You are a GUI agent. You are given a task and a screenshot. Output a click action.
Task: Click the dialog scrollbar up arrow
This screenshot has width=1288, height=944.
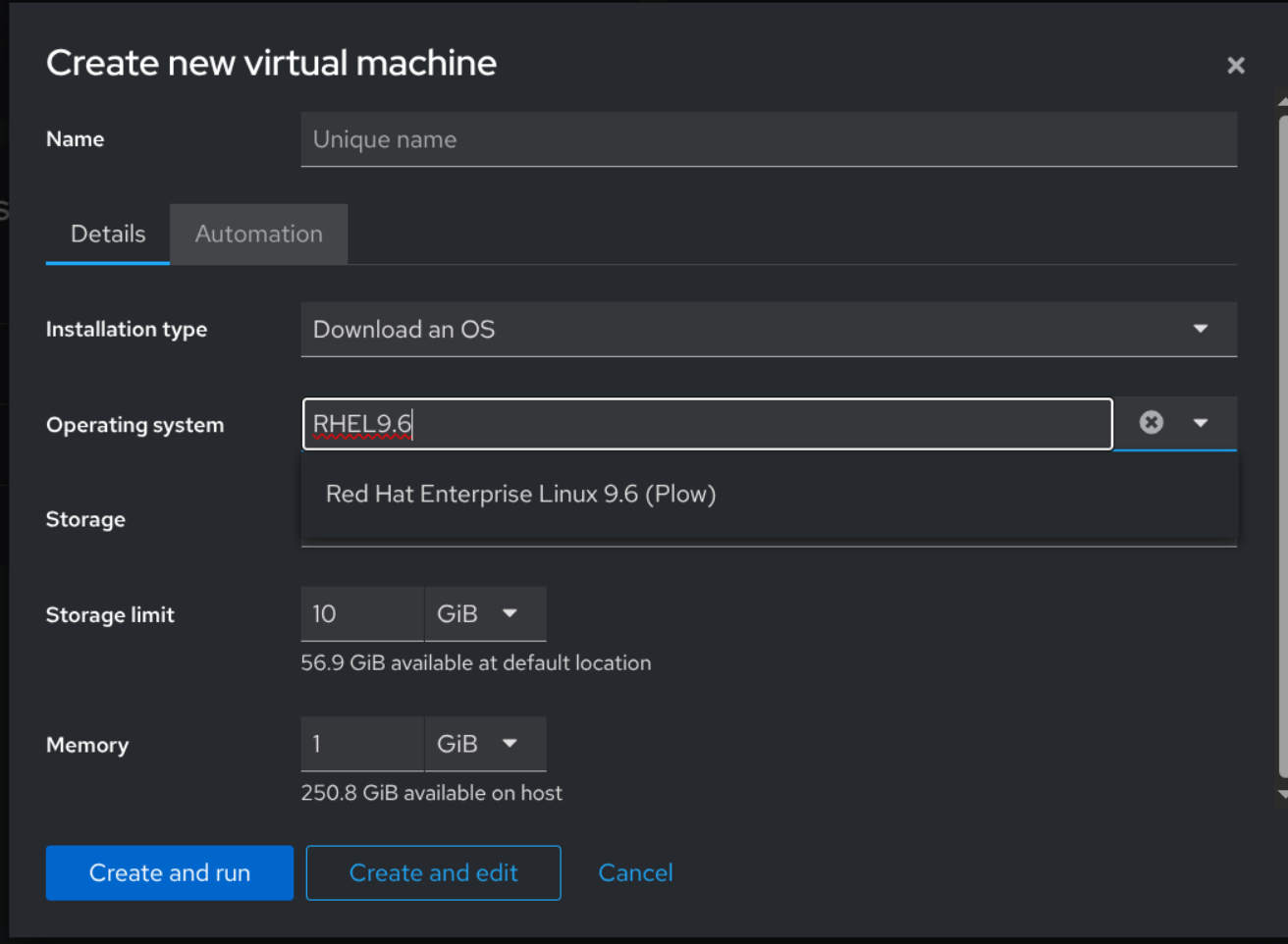point(1282,102)
